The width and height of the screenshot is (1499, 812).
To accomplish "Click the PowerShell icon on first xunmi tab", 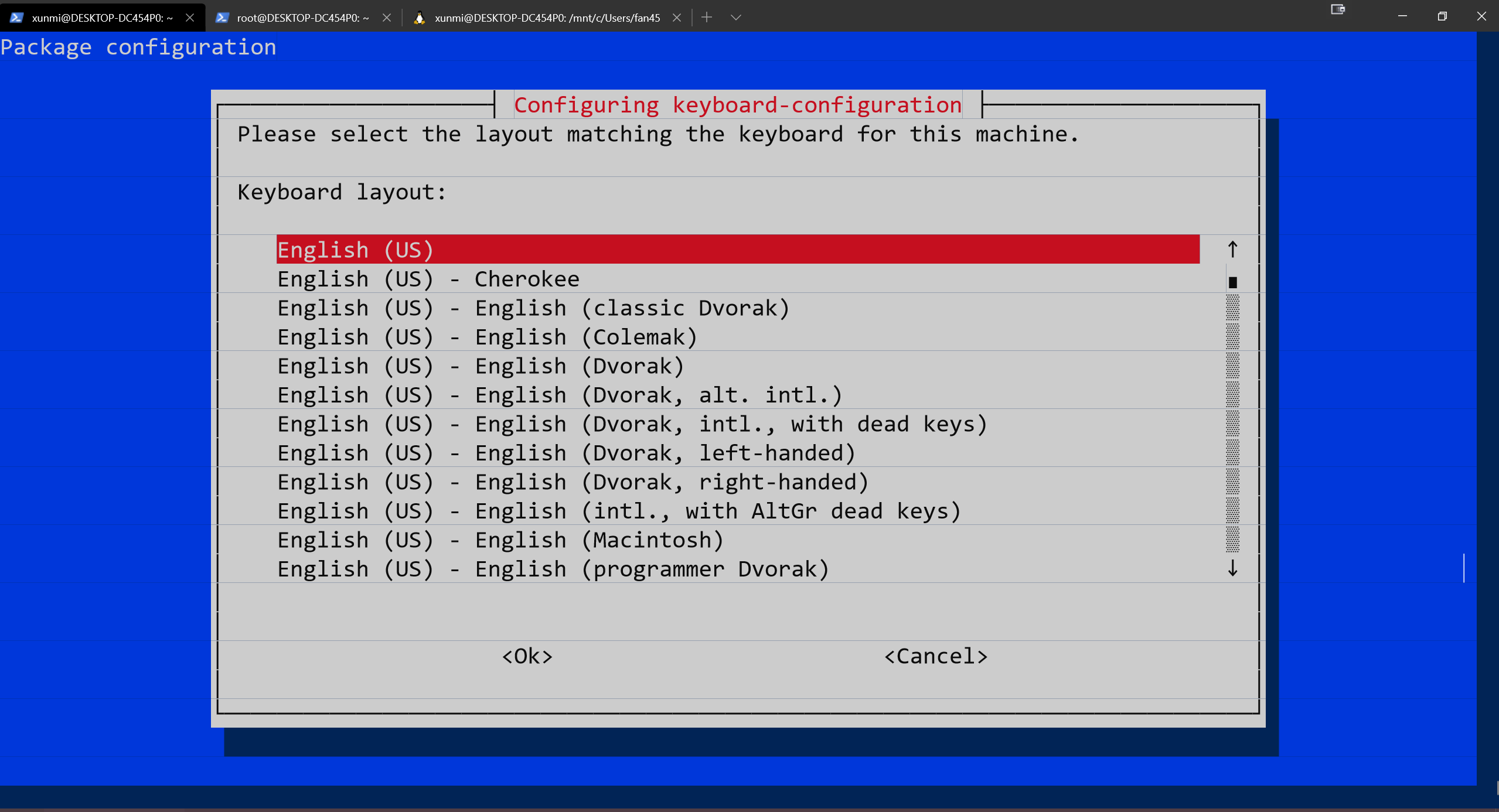I will (16, 18).
